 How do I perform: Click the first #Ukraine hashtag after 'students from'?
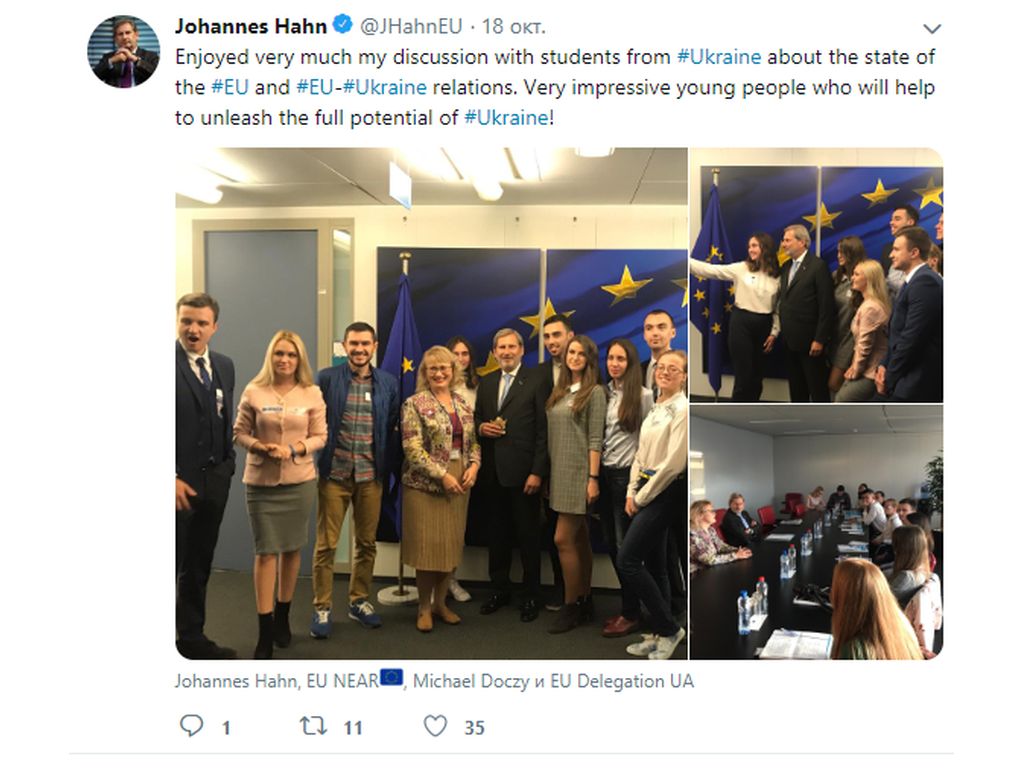click(x=719, y=57)
